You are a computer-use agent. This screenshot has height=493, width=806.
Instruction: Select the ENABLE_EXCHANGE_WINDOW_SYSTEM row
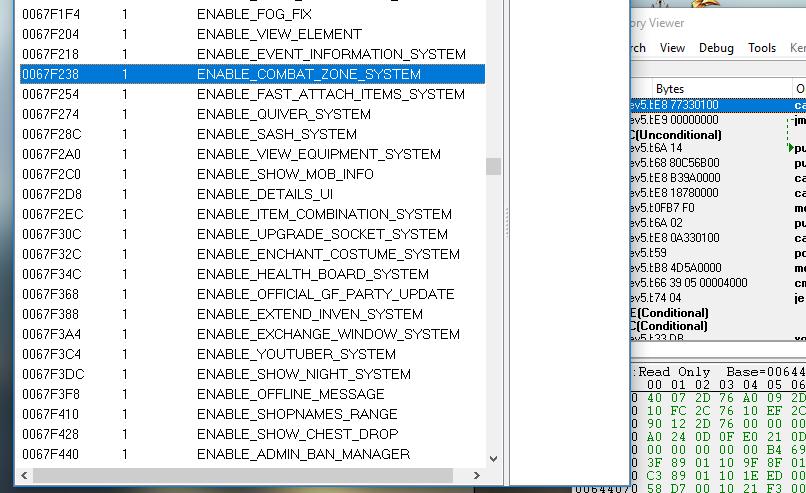252,334
